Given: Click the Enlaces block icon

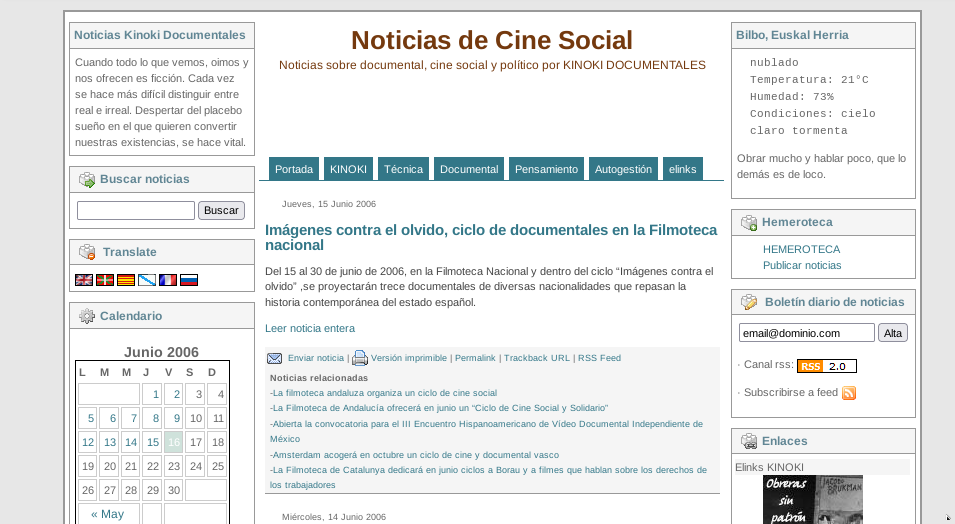Looking at the screenshot, I should click(749, 441).
